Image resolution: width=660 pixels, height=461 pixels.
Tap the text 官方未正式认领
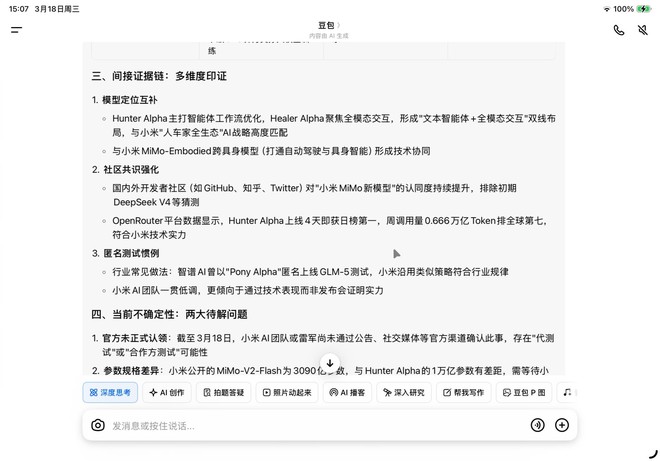[136, 338]
